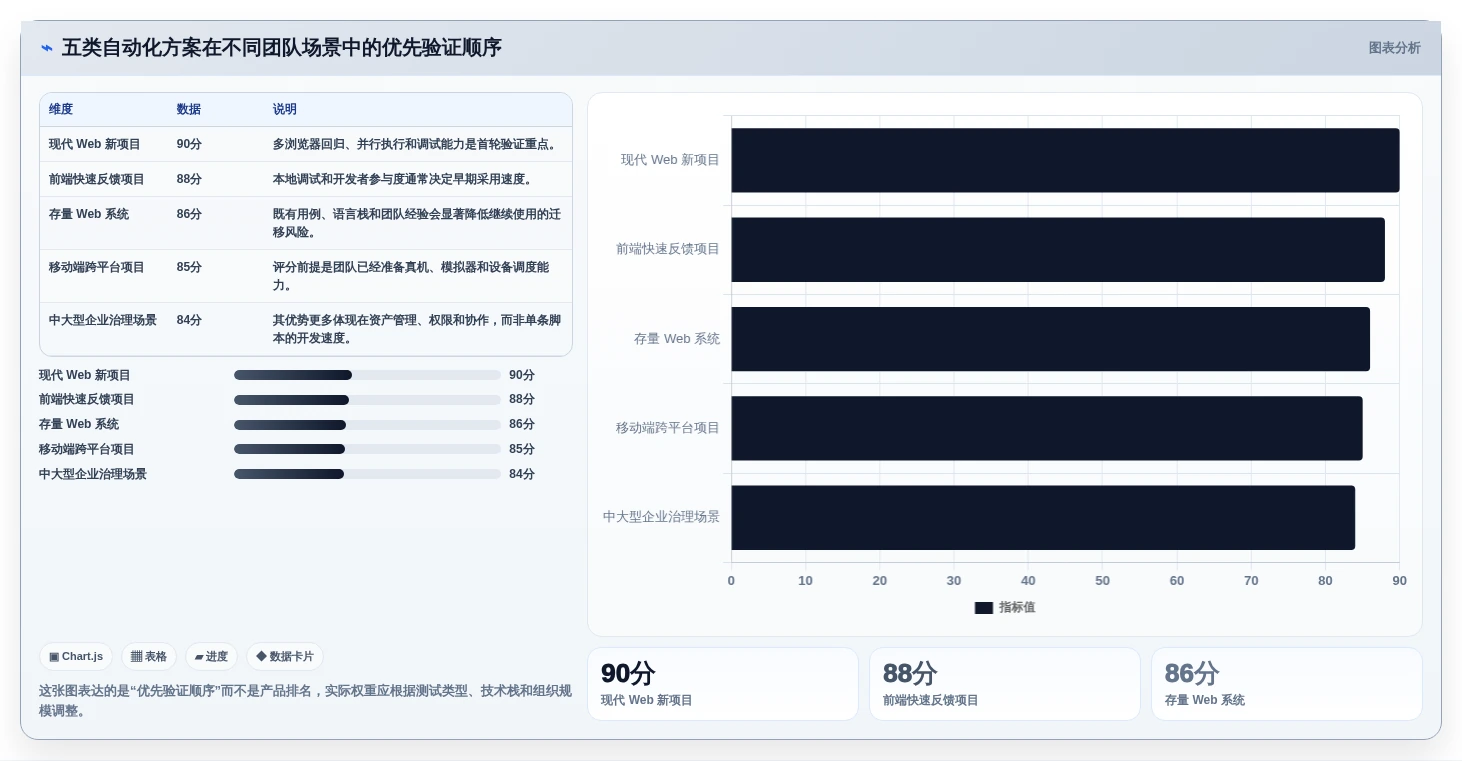Toggle the 指标值 legend swatch
This screenshot has width=1462, height=761.
pyautogui.click(x=984, y=608)
